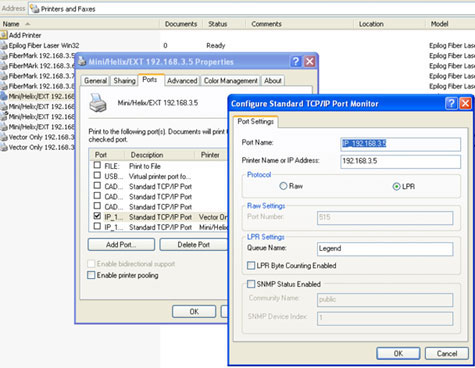Viewport: 475px width, 368px height.
Task: Click OK in the printer Properties dialog
Action: click(194, 312)
